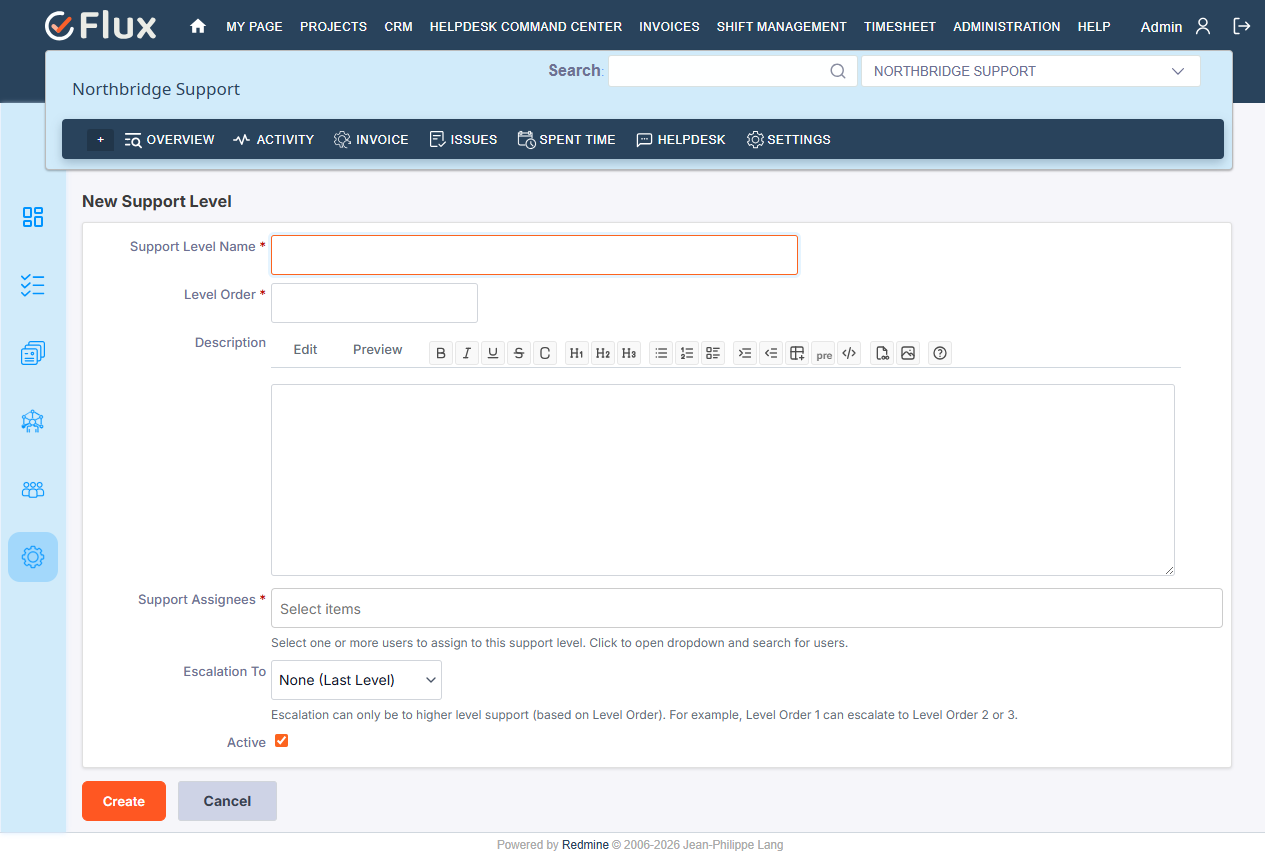Remove quote indent
The image size is (1265, 856).
tap(771, 353)
